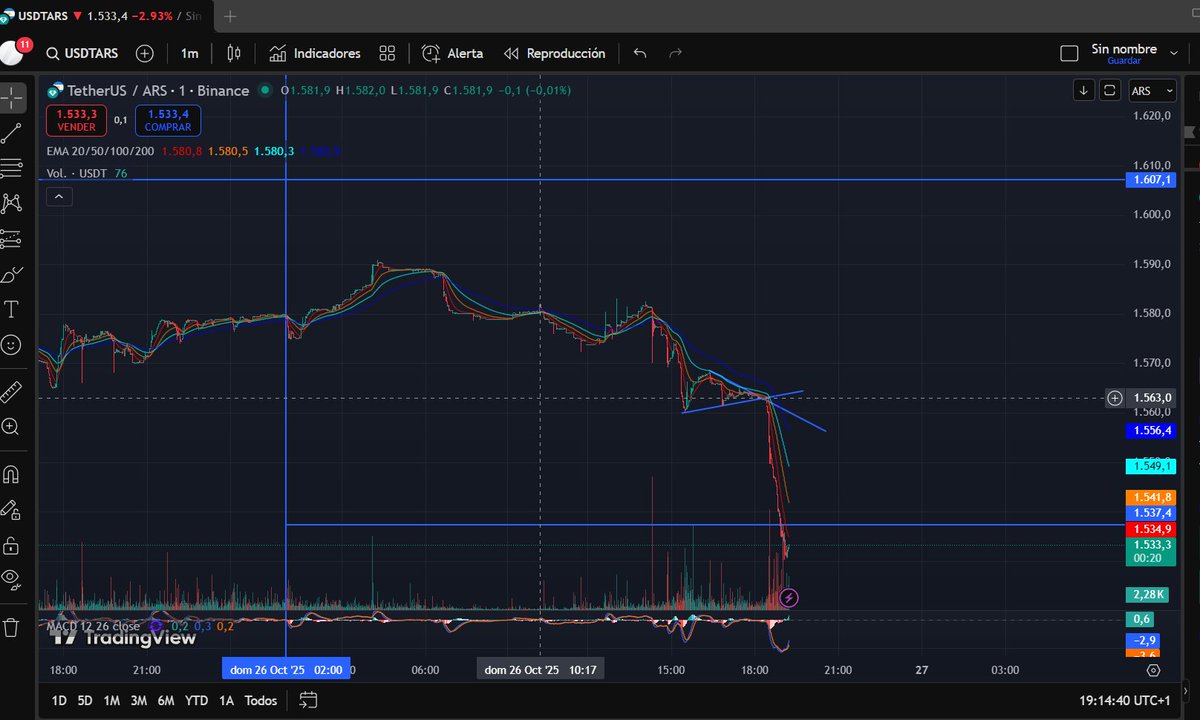
Task: Select the 1A range
Action: pyautogui.click(x=226, y=700)
